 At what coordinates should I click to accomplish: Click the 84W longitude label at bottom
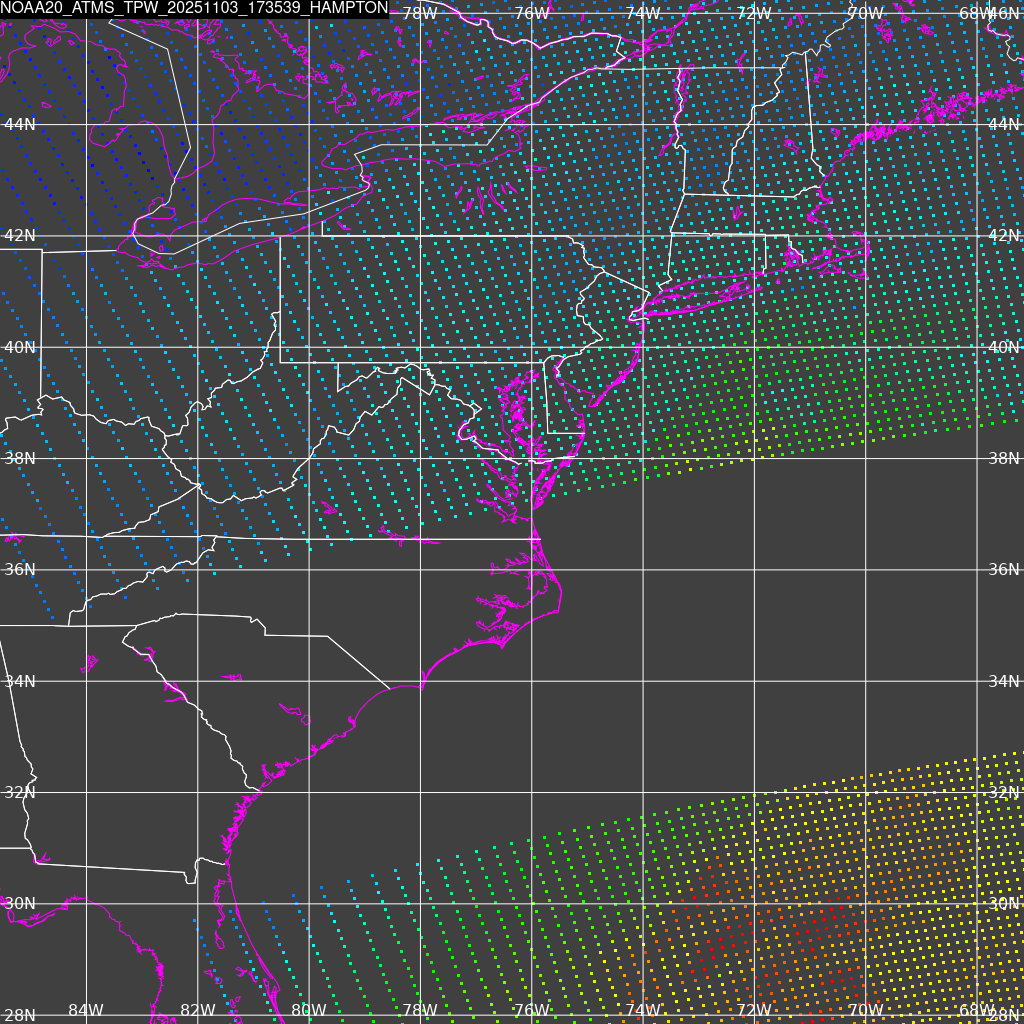pos(86,1010)
